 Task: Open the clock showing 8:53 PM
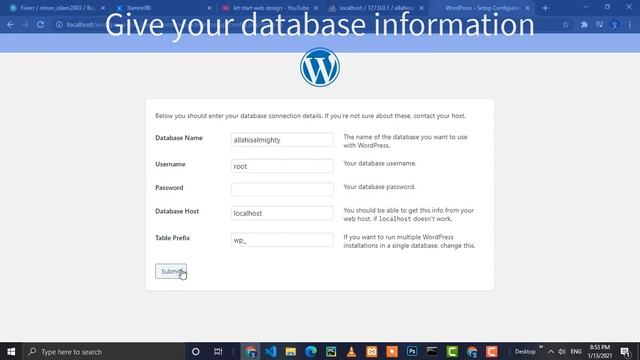[x=600, y=351]
